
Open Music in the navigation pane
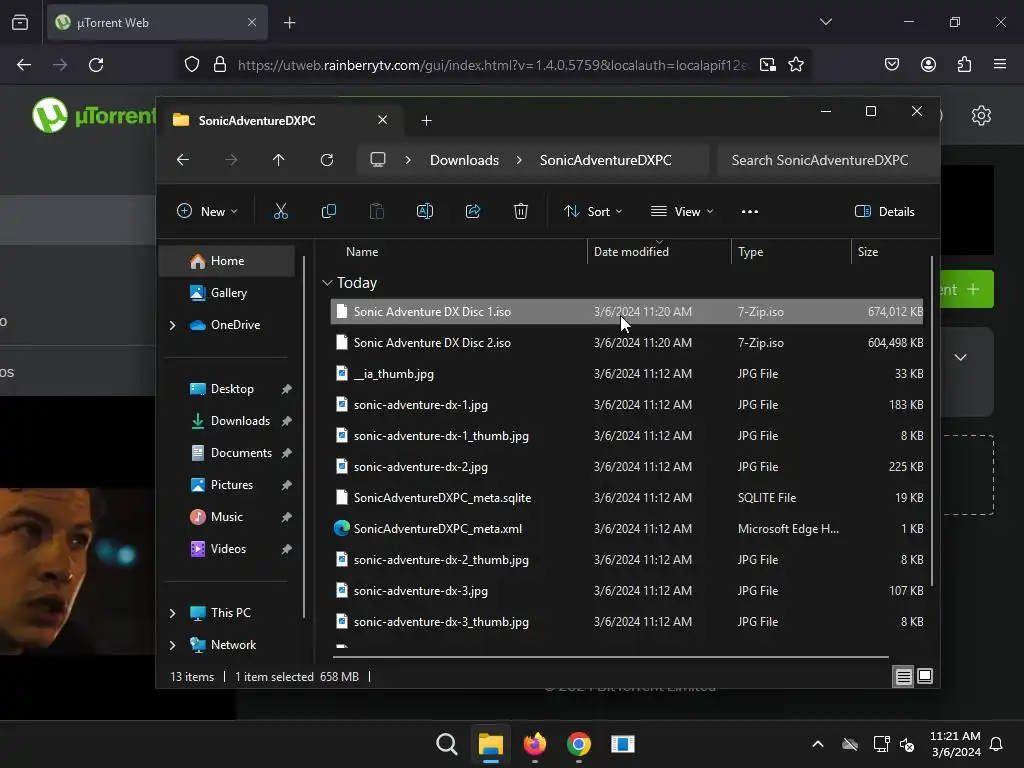pos(227,517)
